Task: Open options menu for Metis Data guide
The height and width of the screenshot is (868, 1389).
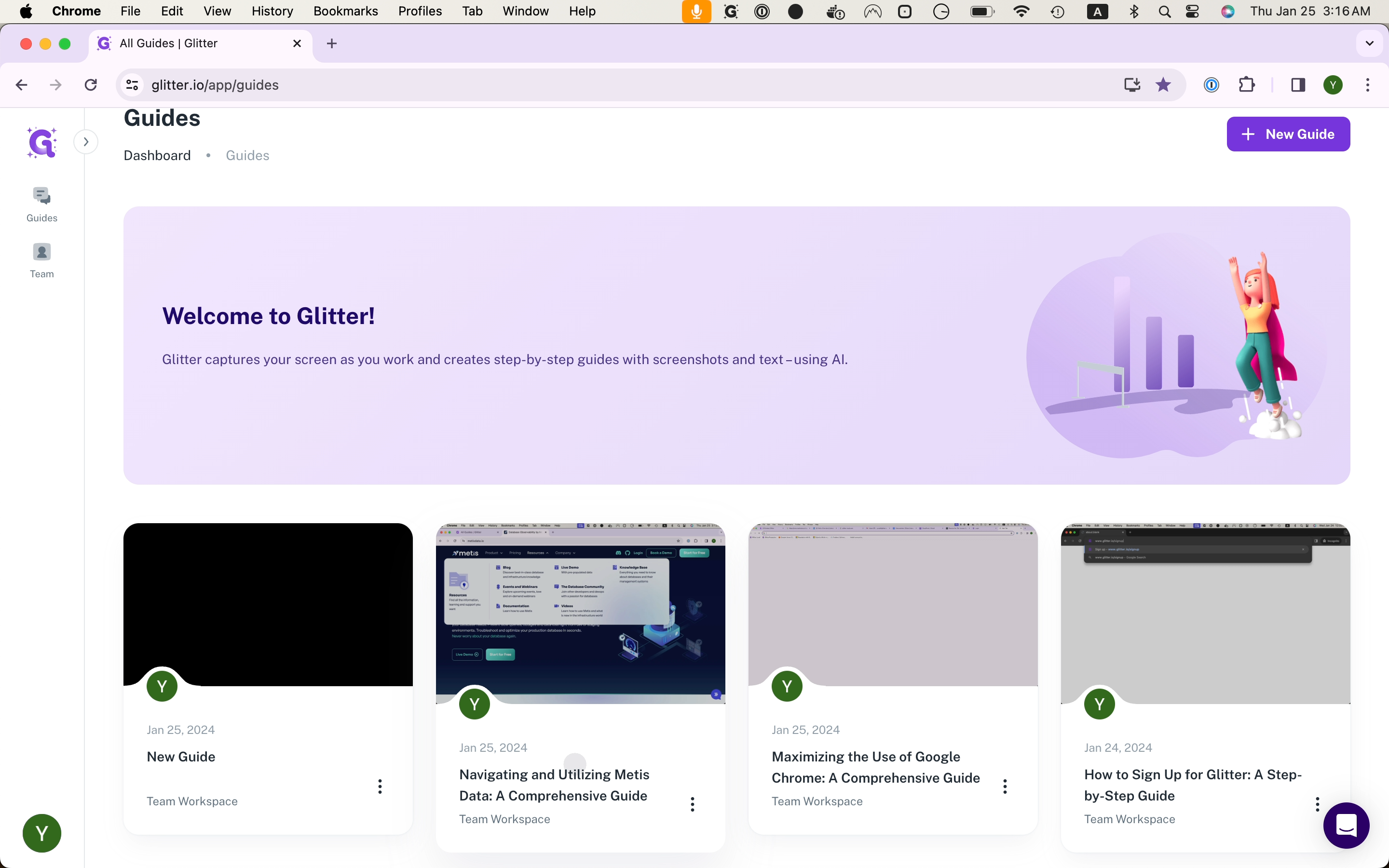Action: [693, 804]
